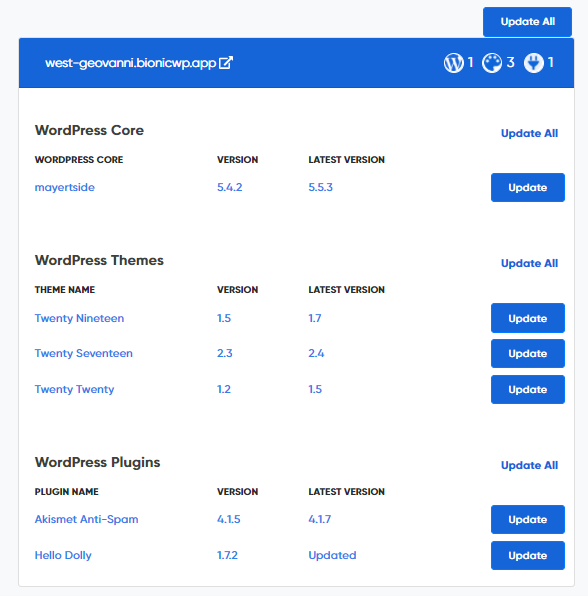The image size is (588, 596).
Task: Update the Twenty Nineteen theme
Action: tap(528, 318)
